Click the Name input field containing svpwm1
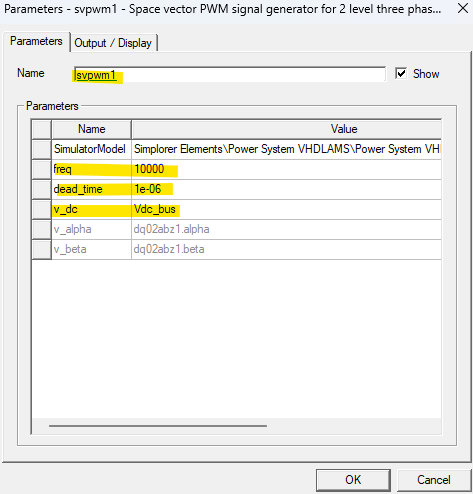 point(230,75)
